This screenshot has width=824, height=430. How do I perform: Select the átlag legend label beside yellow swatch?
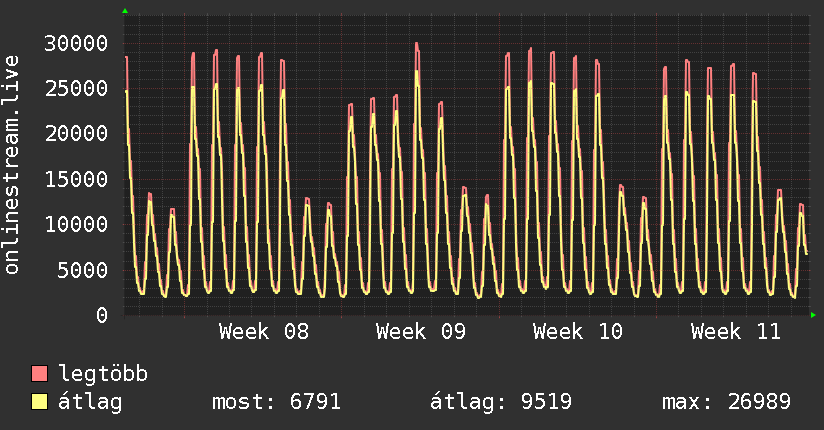90,402
